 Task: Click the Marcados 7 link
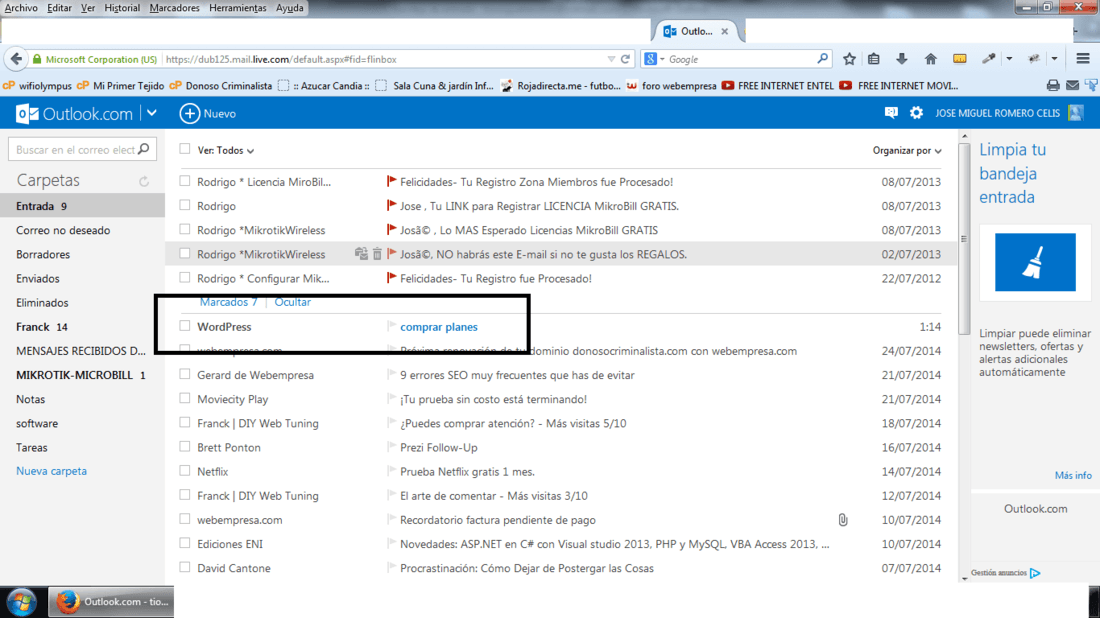[x=229, y=302]
